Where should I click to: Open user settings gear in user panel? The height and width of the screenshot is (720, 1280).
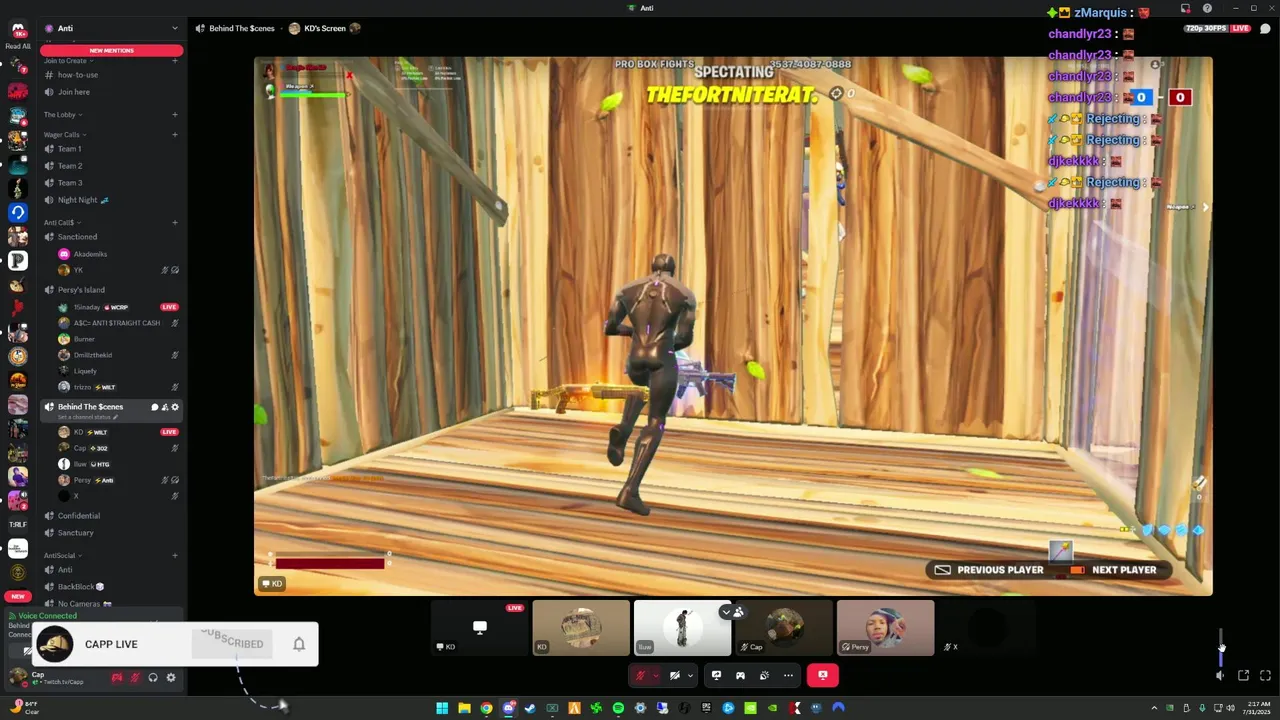click(x=171, y=677)
